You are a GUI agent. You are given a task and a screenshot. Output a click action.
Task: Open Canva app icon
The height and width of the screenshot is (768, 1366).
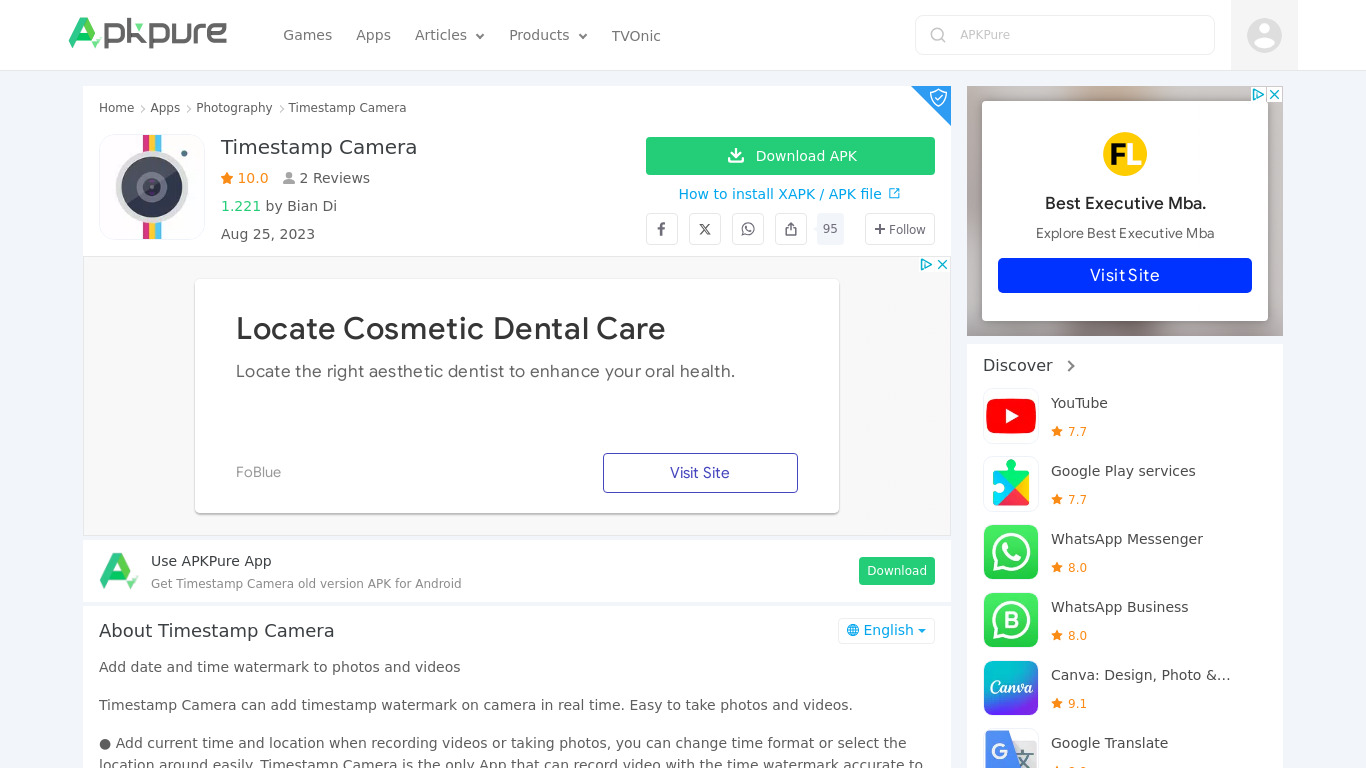(x=1011, y=688)
